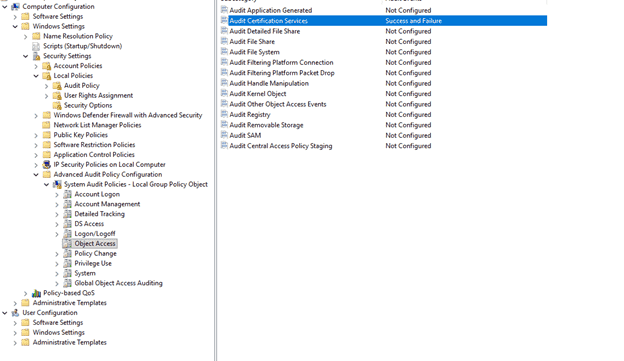Select Audit Filtering Platform Connection
The image size is (624, 361).
[x=281, y=62]
